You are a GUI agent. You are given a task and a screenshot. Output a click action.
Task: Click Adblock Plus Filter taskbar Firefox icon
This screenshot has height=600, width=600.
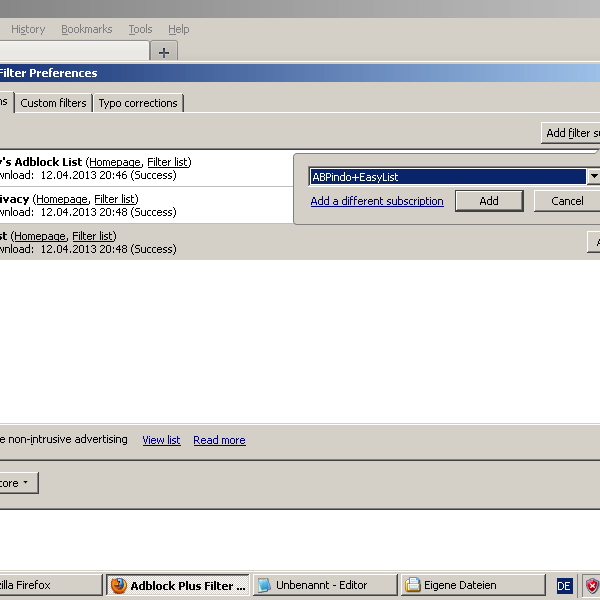(118, 585)
